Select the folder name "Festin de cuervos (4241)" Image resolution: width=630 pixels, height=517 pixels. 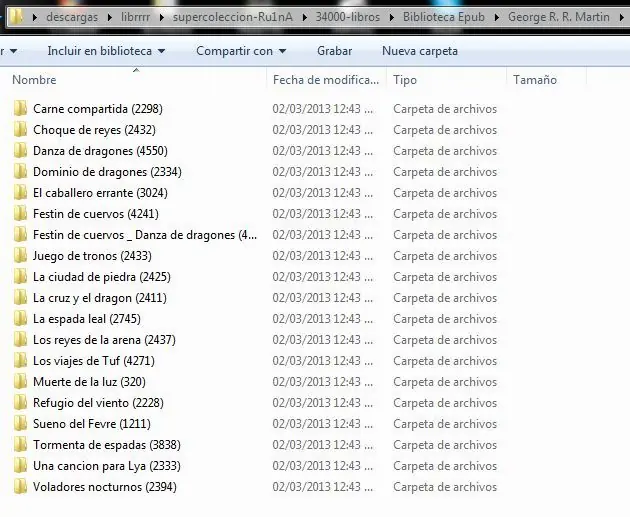click(96, 214)
